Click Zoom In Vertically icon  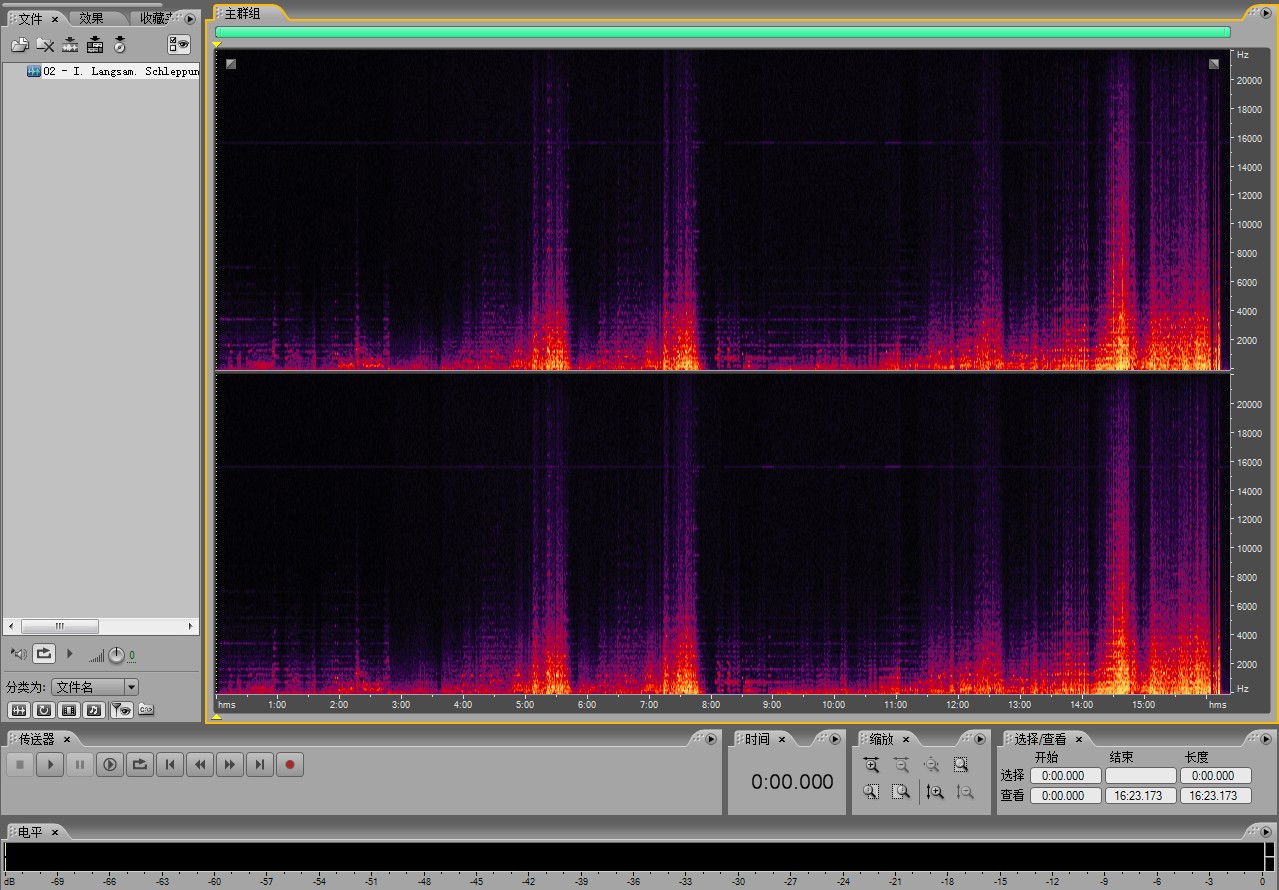(935, 792)
